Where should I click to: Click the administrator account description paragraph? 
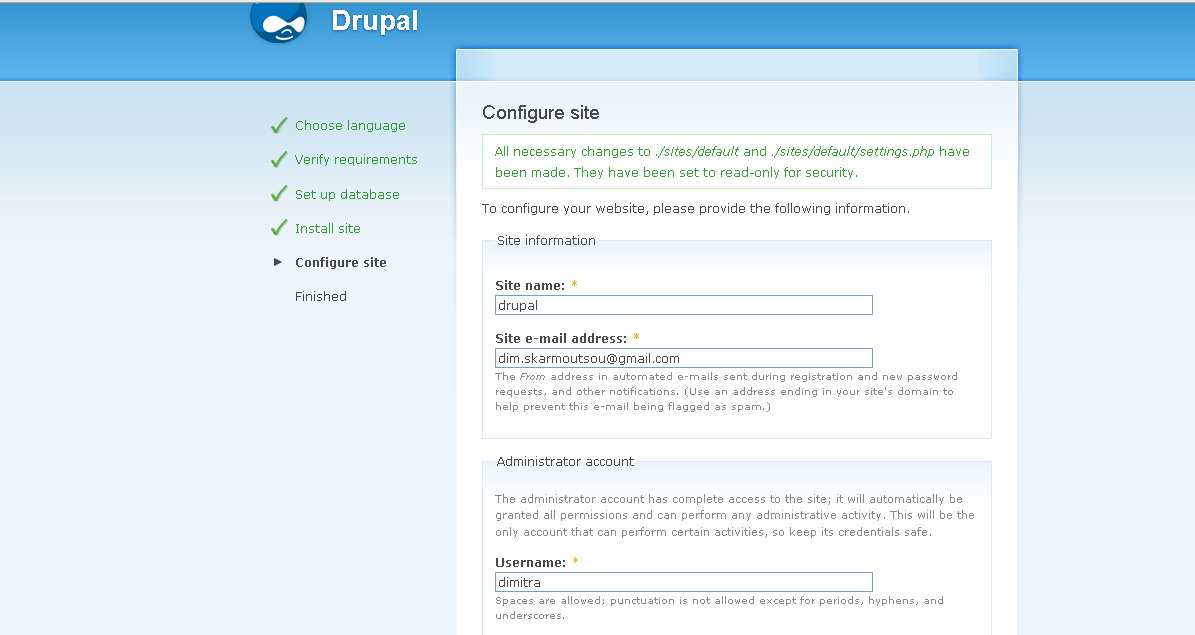tap(735, 515)
